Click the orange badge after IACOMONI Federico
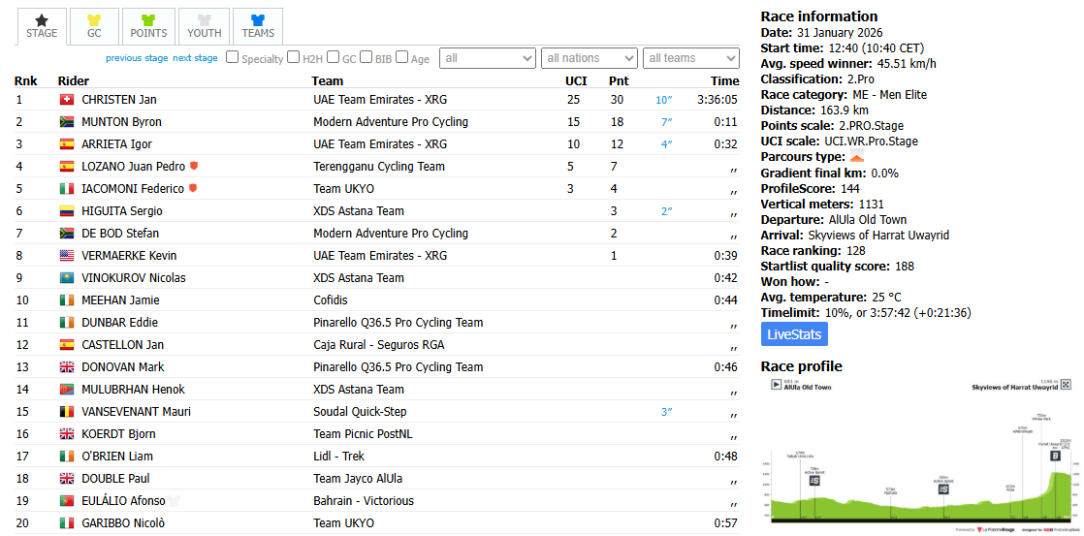 click(193, 188)
